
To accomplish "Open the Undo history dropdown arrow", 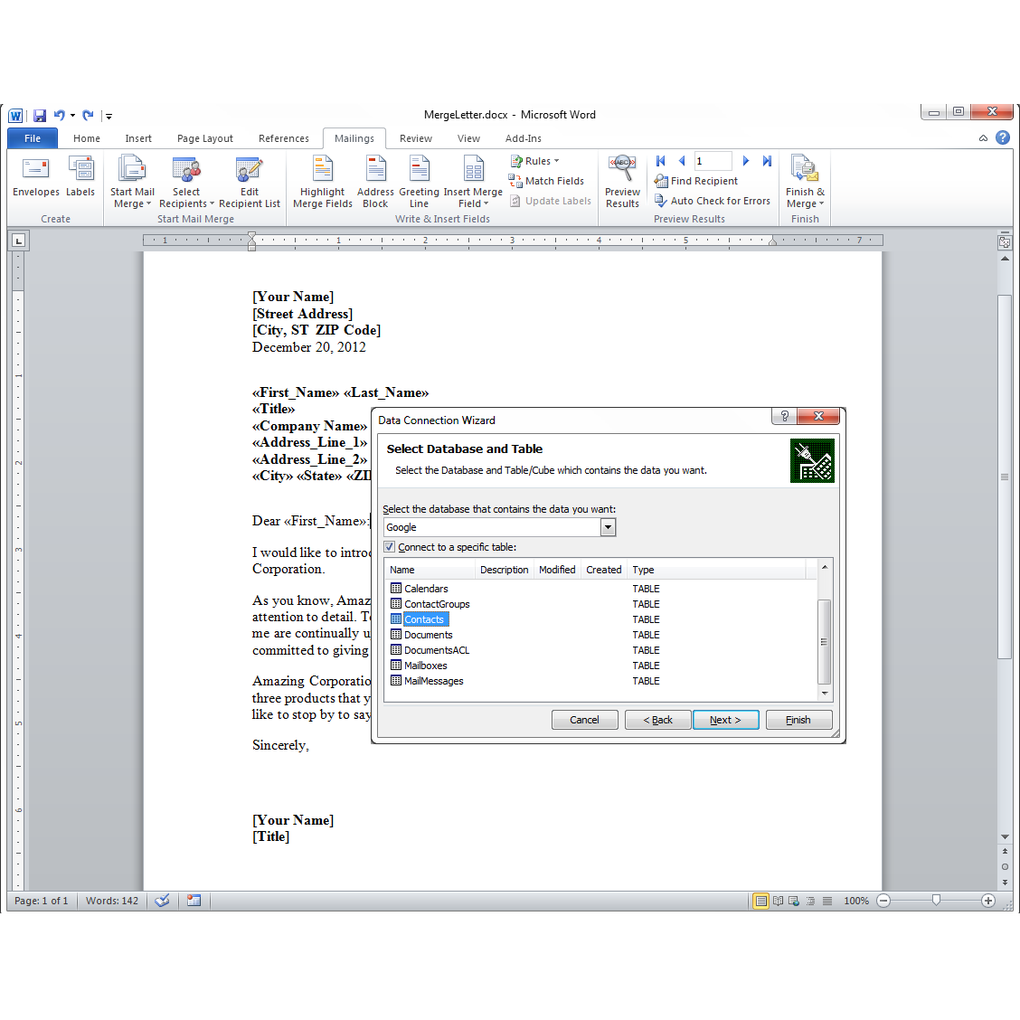I will (x=73, y=116).
